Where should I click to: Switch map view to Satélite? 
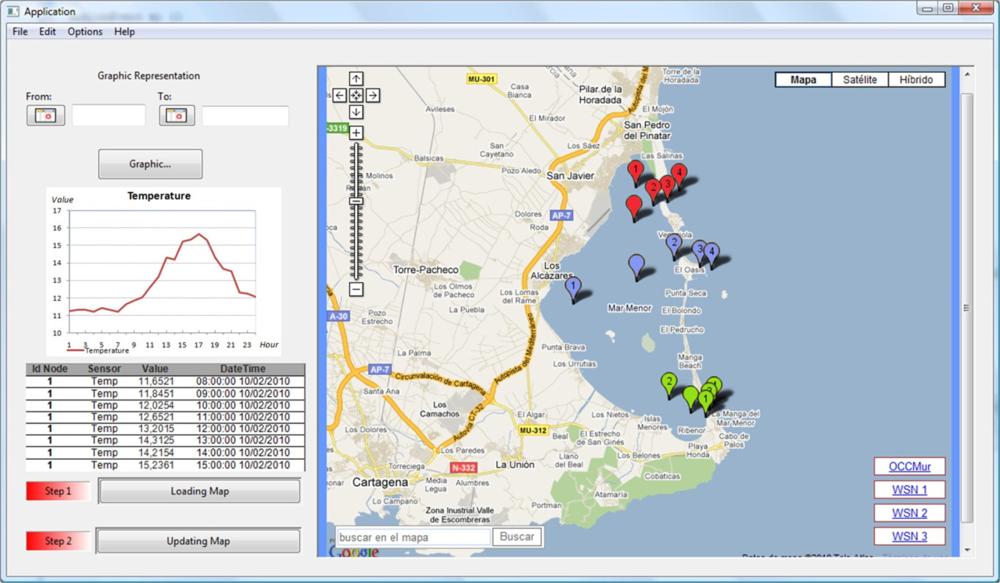860,80
